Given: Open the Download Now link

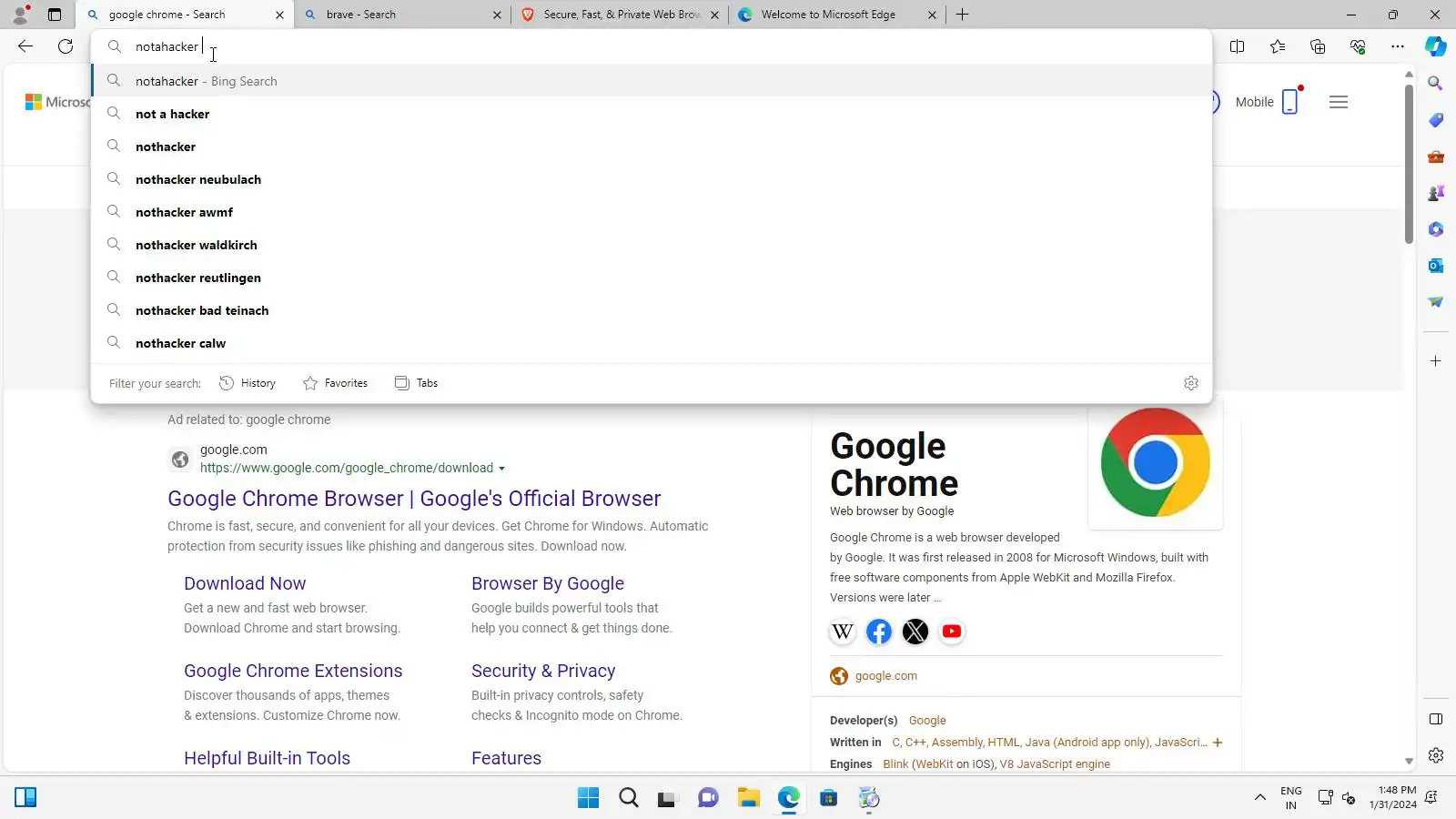Looking at the screenshot, I should click(245, 583).
